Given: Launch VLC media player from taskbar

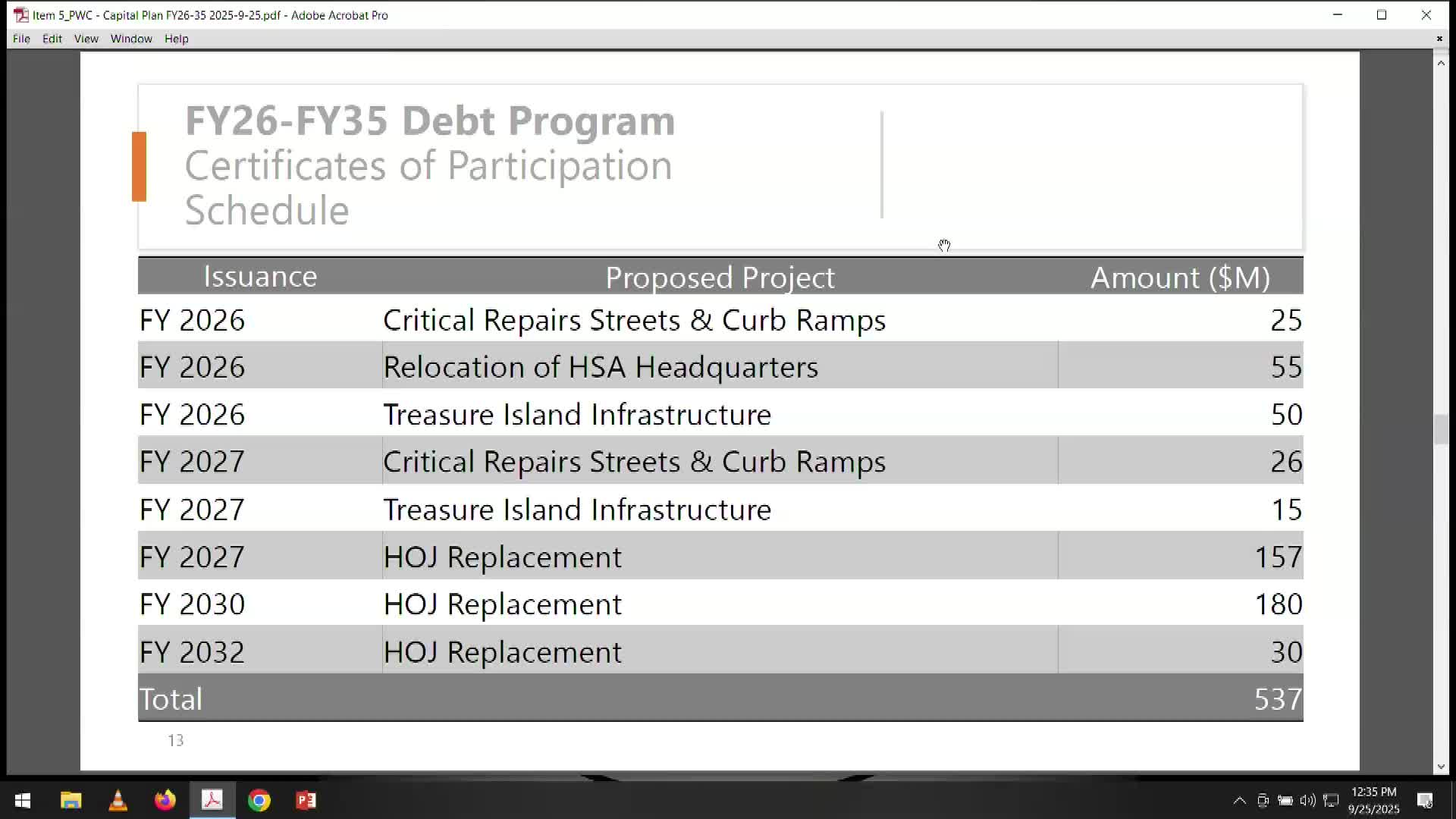Looking at the screenshot, I should 118,800.
